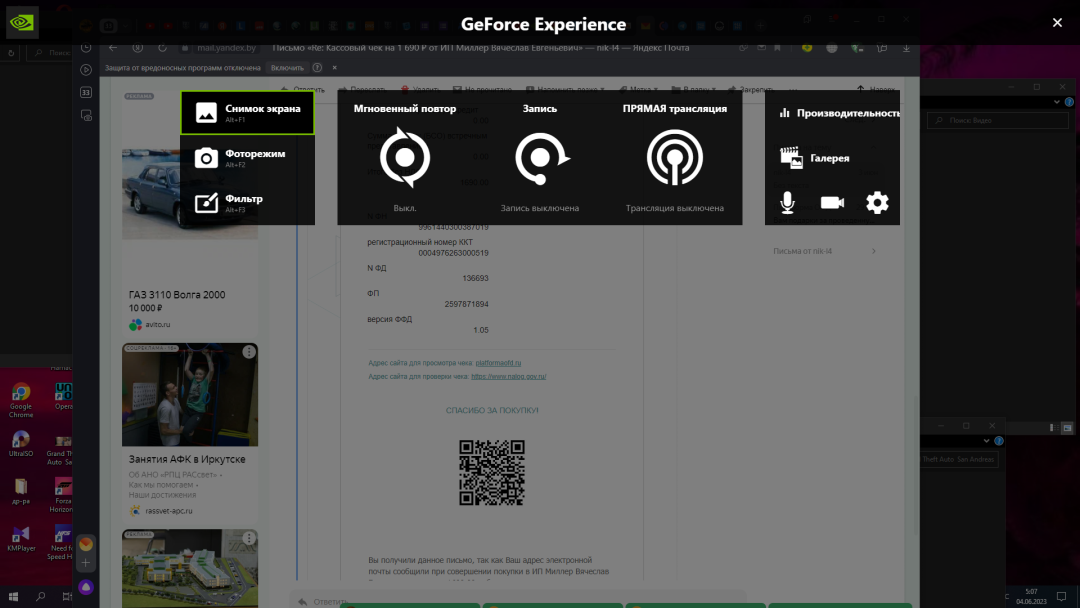Open history clock icon in browser sidebar

click(x=86, y=48)
